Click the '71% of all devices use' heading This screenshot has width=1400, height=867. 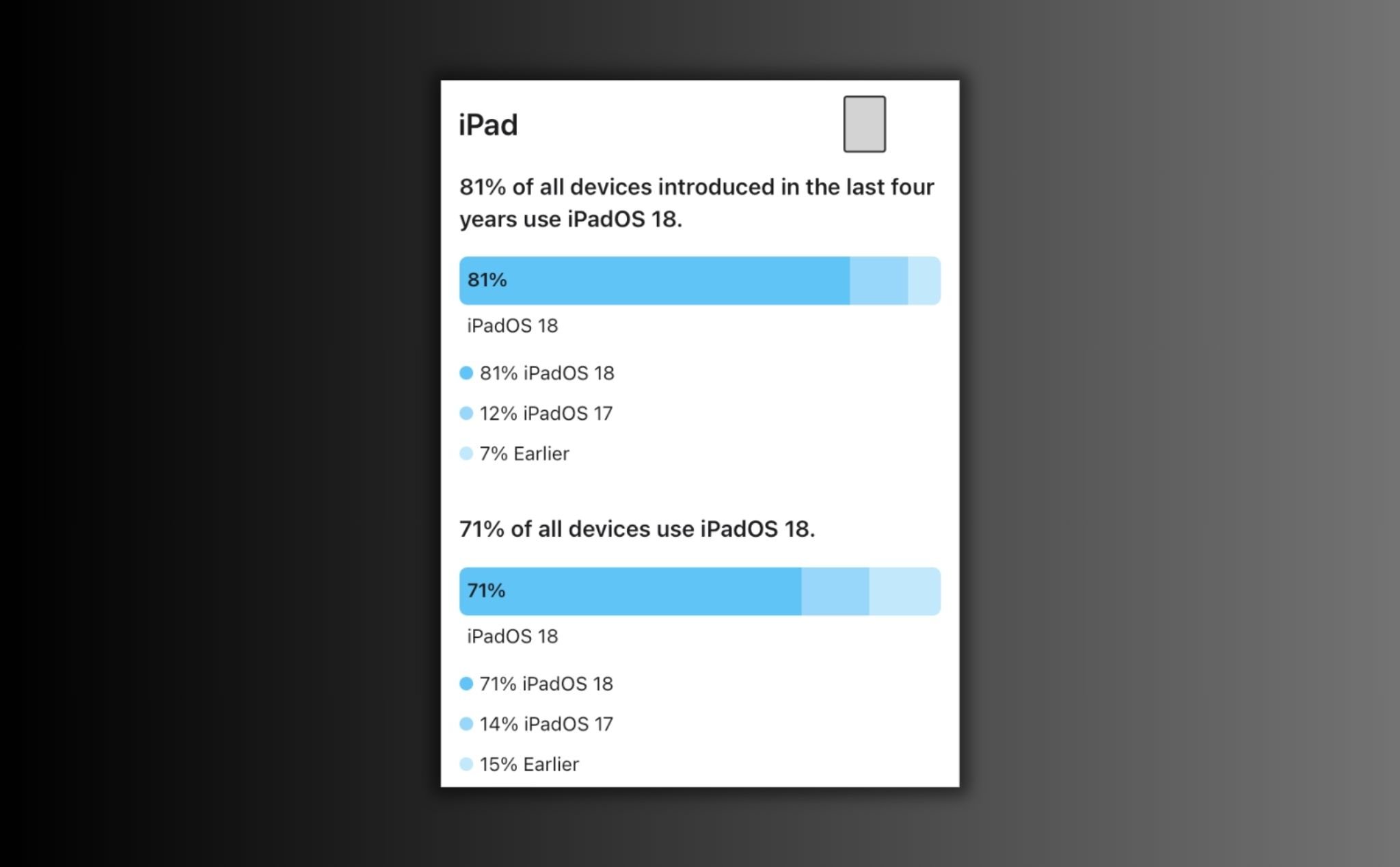click(637, 529)
